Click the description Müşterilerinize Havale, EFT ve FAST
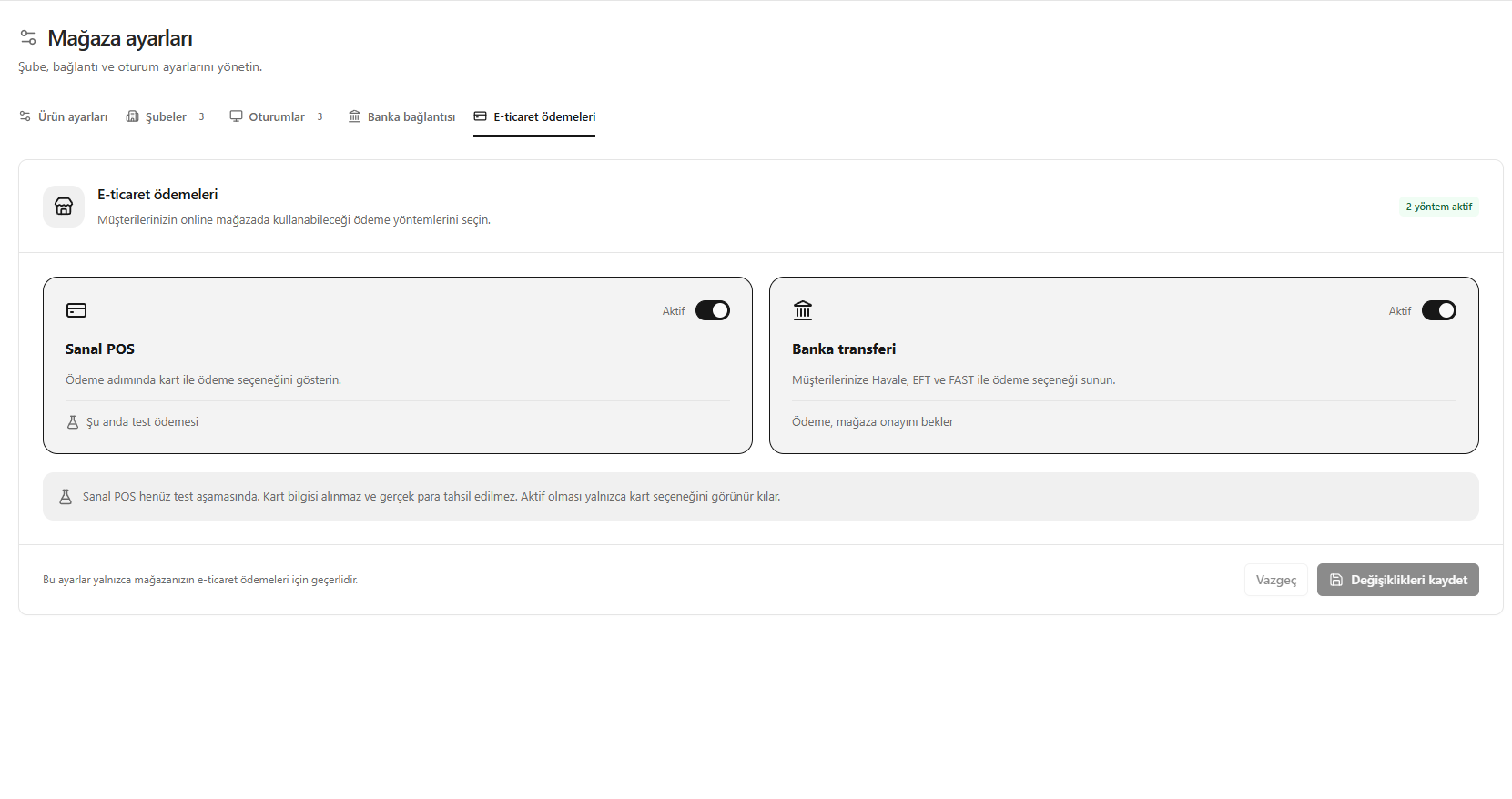Screen dimensions: 1512x799 tap(953, 380)
